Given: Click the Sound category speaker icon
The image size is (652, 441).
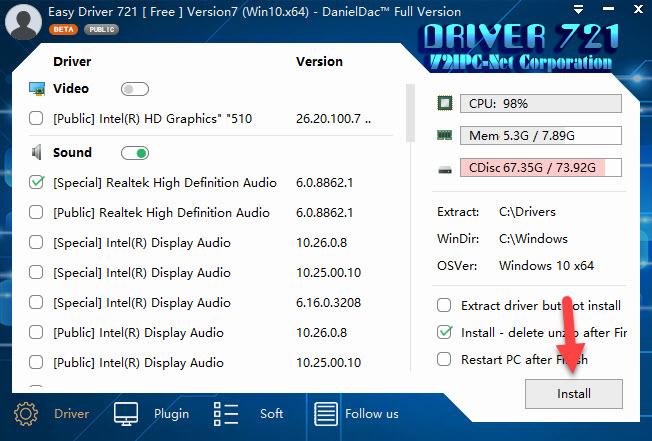Looking at the screenshot, I should tap(37, 153).
